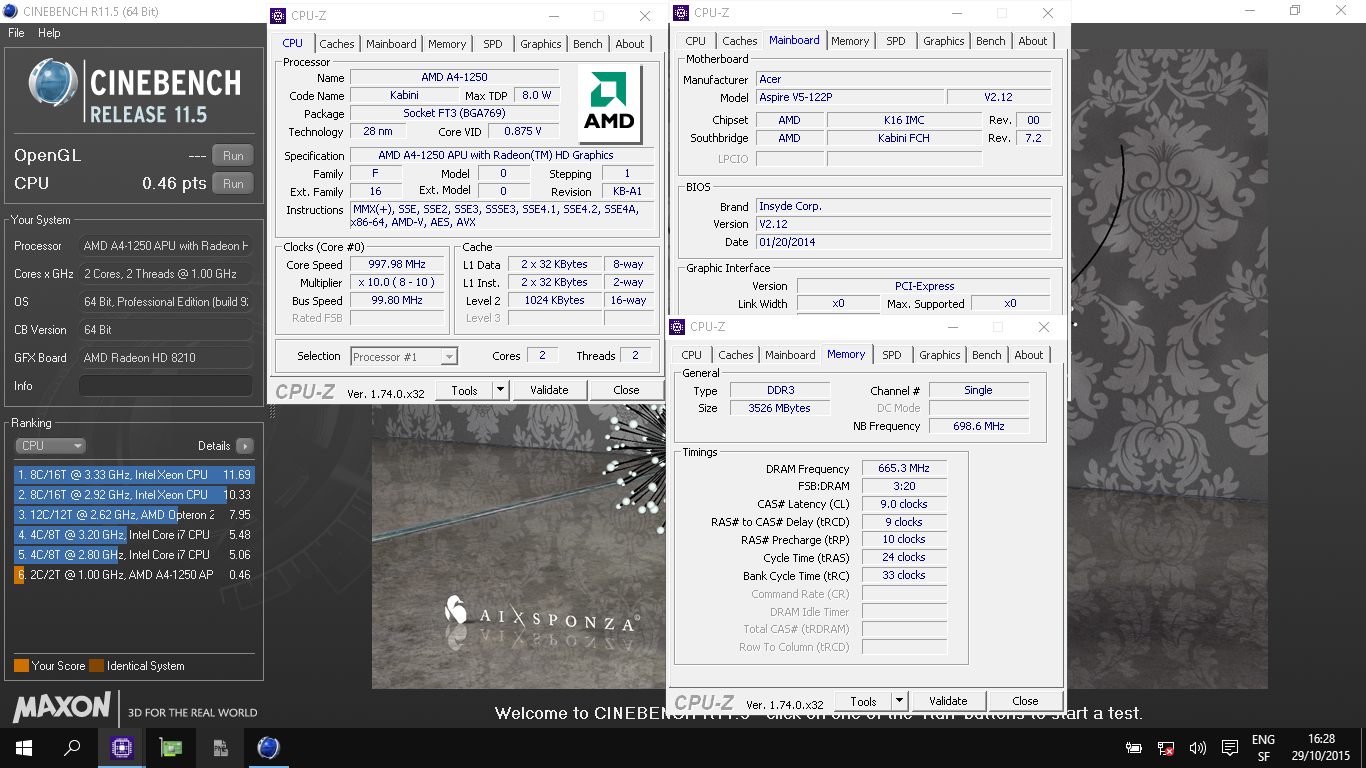Open Memory tab in Mainboard window
This screenshot has width=1366, height=768.
coord(850,41)
